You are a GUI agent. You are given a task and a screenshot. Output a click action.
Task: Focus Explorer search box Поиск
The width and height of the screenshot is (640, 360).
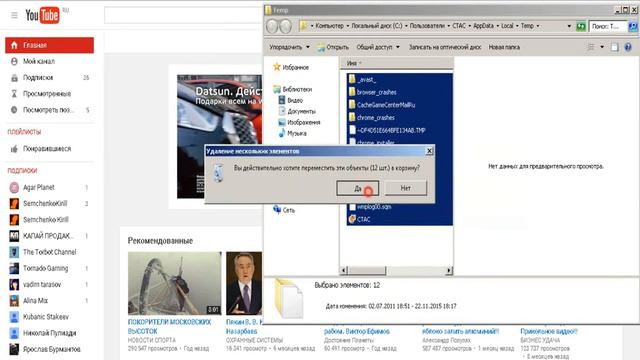[608, 26]
